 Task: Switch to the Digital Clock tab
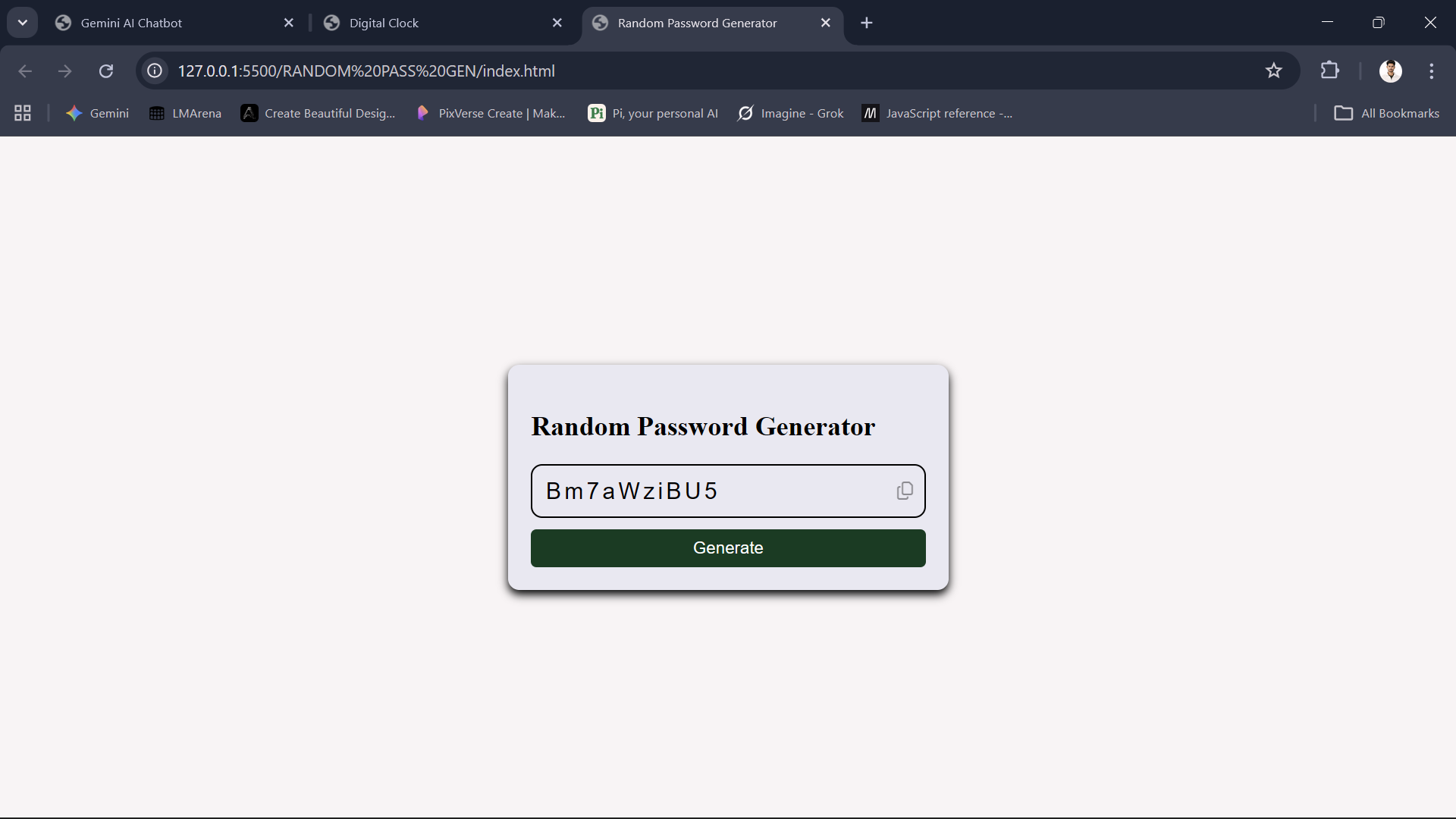click(x=384, y=23)
